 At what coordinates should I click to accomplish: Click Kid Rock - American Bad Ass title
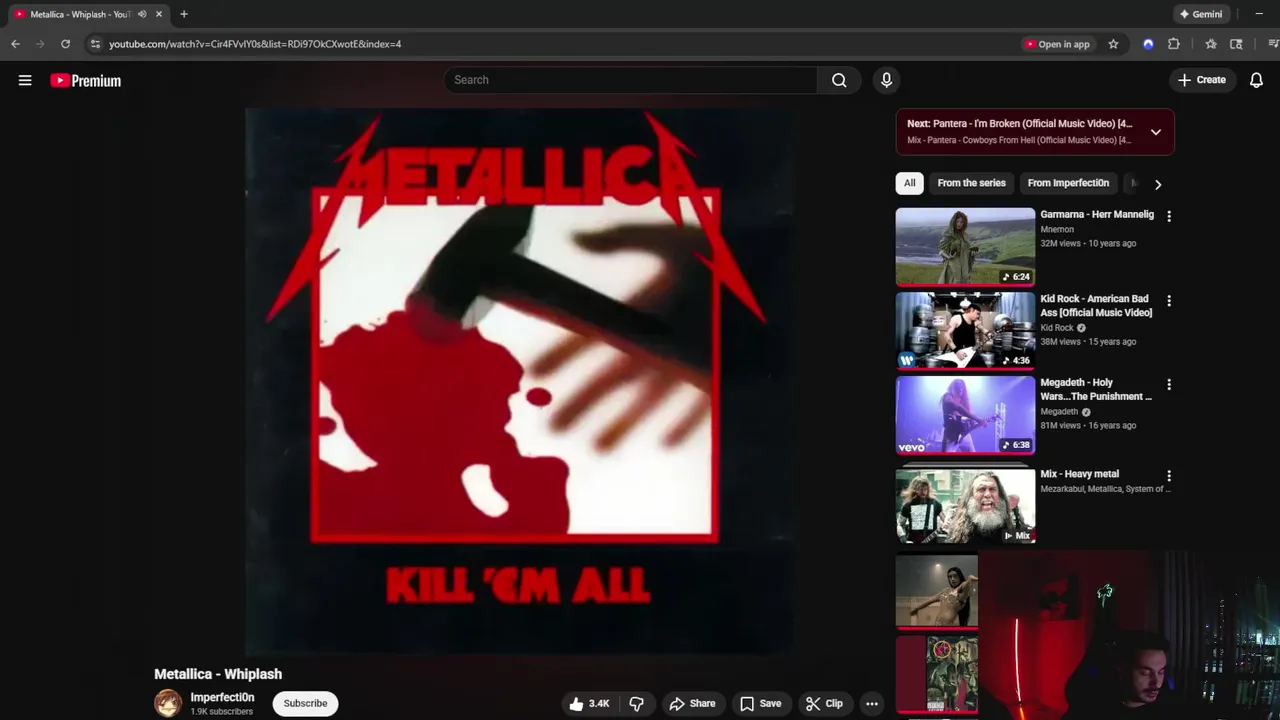(1096, 305)
